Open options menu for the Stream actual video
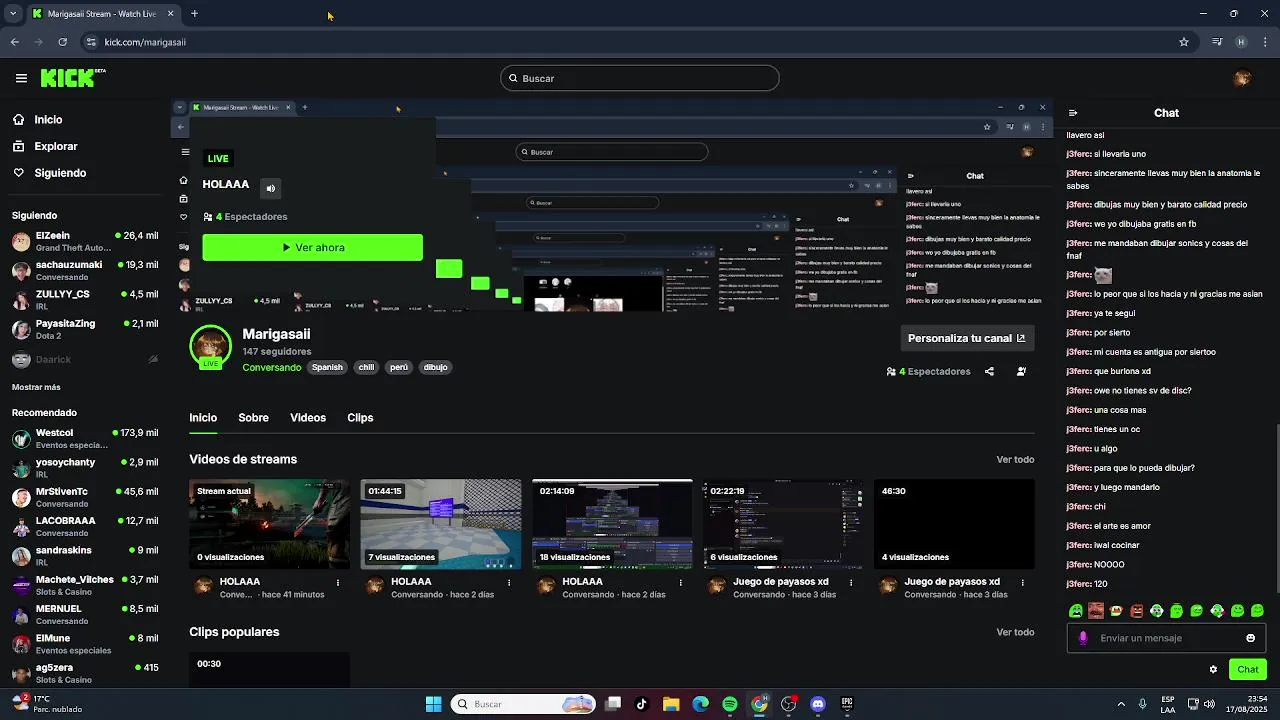 pyautogui.click(x=338, y=582)
